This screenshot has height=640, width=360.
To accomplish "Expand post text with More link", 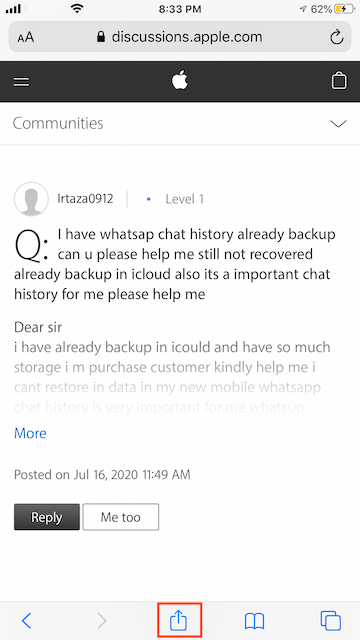I will coord(30,433).
